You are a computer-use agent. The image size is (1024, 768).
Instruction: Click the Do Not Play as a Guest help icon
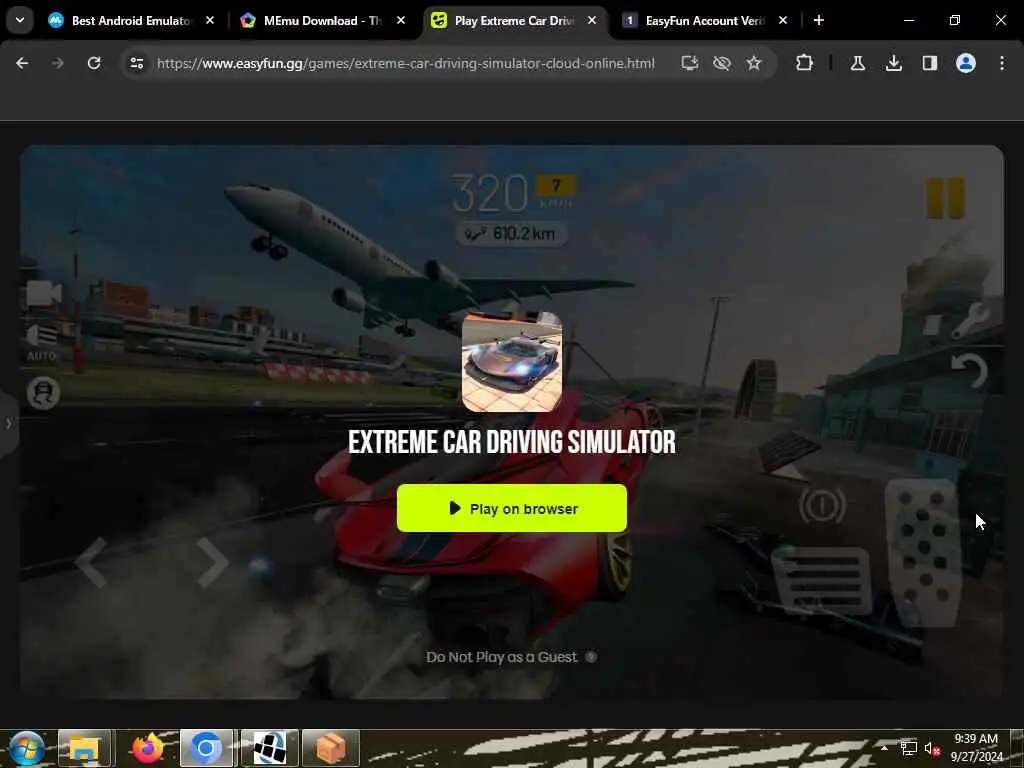tap(591, 657)
